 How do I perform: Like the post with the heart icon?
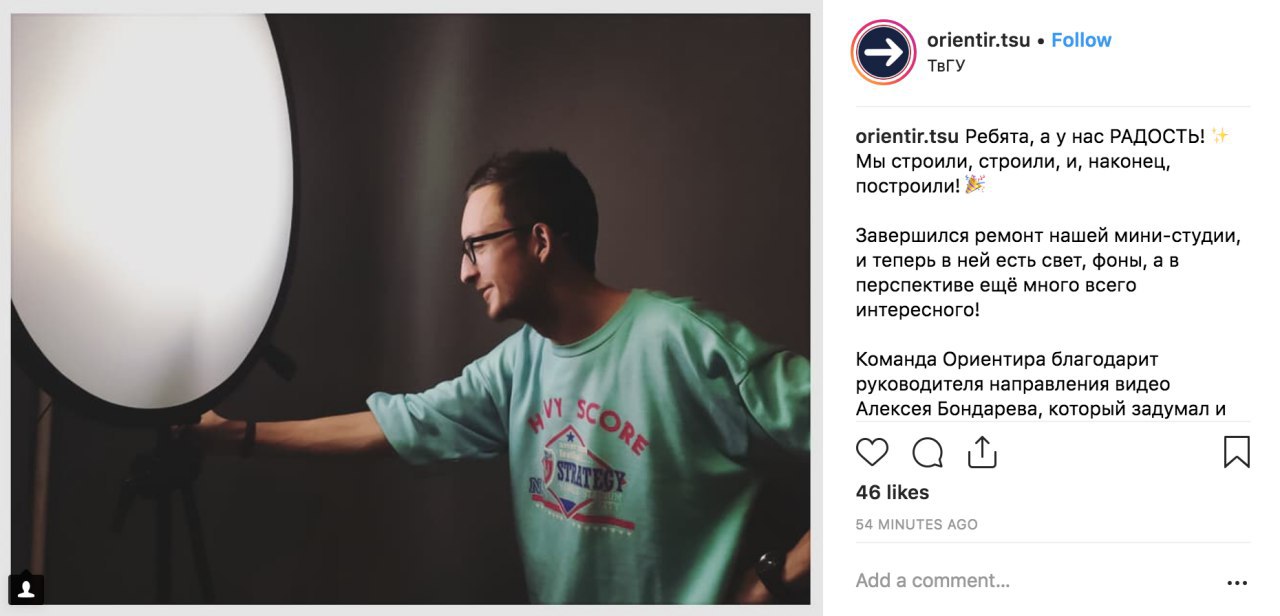tap(872, 453)
